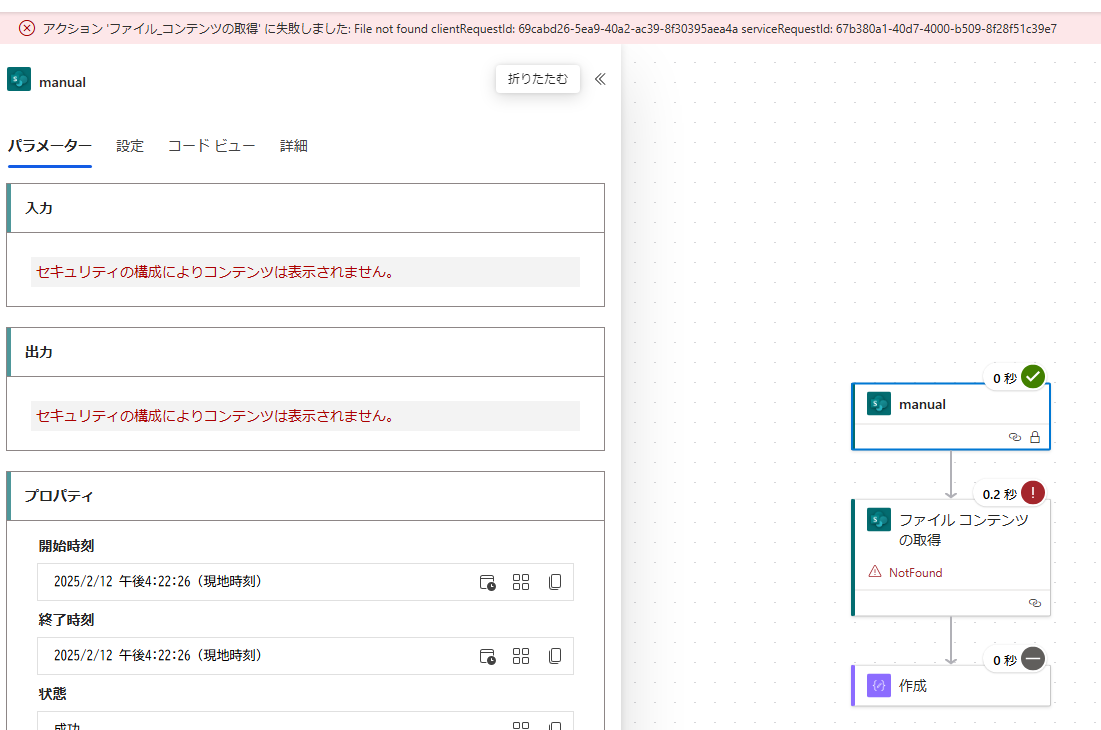Image resolution: width=1101 pixels, height=730 pixels.
Task: Copy the 状態 value with the copy icon
Action: [555, 725]
